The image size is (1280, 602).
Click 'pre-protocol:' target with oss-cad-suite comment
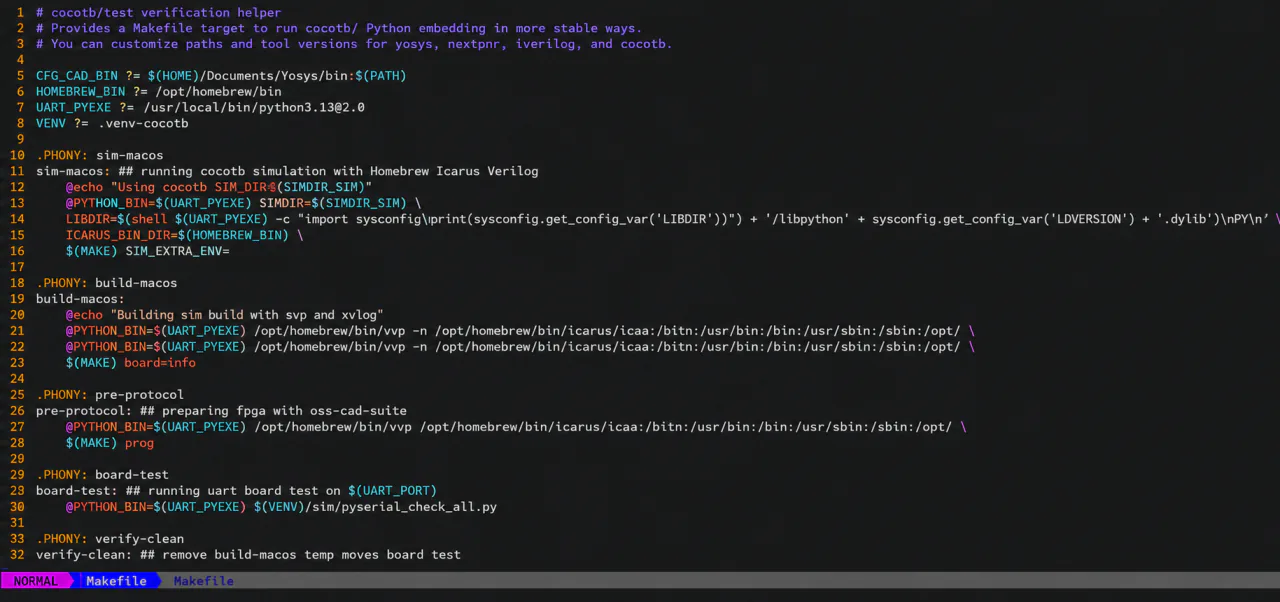[221, 412]
